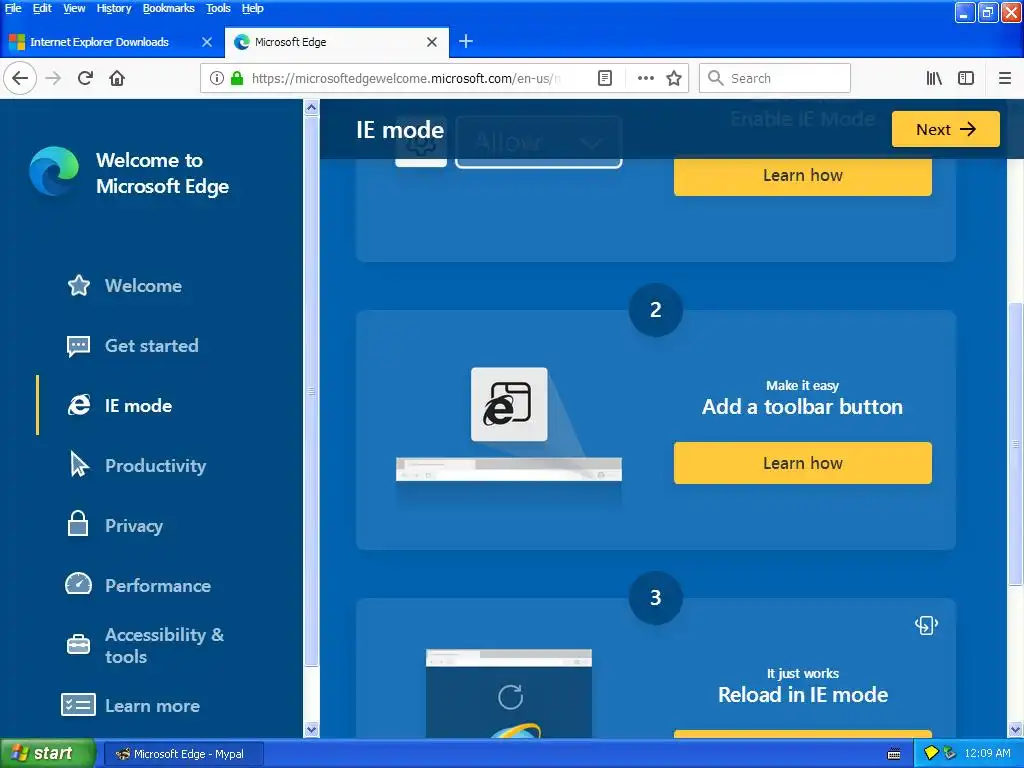The image size is (1024, 768).
Task: Go to Get started section
Action: tap(152, 345)
